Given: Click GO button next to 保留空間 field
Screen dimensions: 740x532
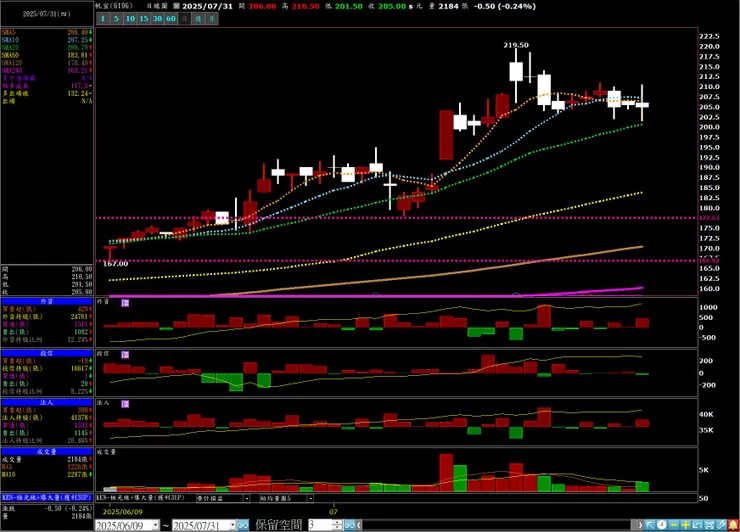Looking at the screenshot, I should tap(350, 525).
